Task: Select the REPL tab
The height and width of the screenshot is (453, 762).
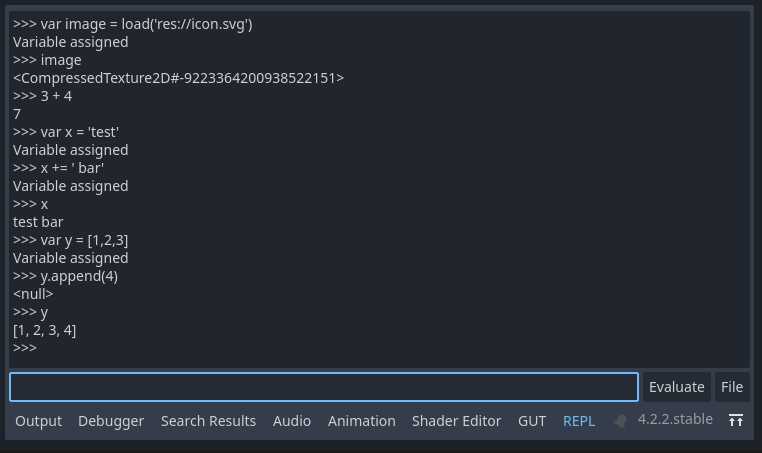Action: pyautogui.click(x=579, y=421)
